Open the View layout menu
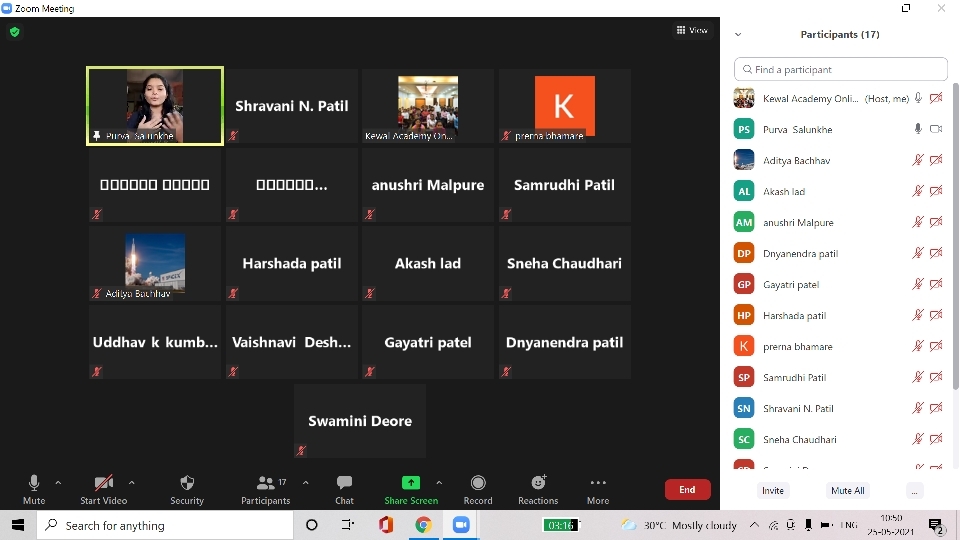This screenshot has width=960, height=540. tap(692, 31)
